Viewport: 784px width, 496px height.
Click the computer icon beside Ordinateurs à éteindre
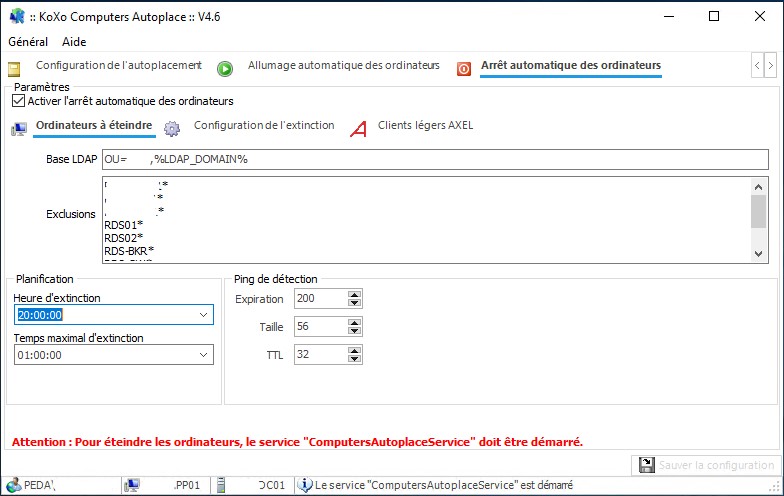pos(19,130)
